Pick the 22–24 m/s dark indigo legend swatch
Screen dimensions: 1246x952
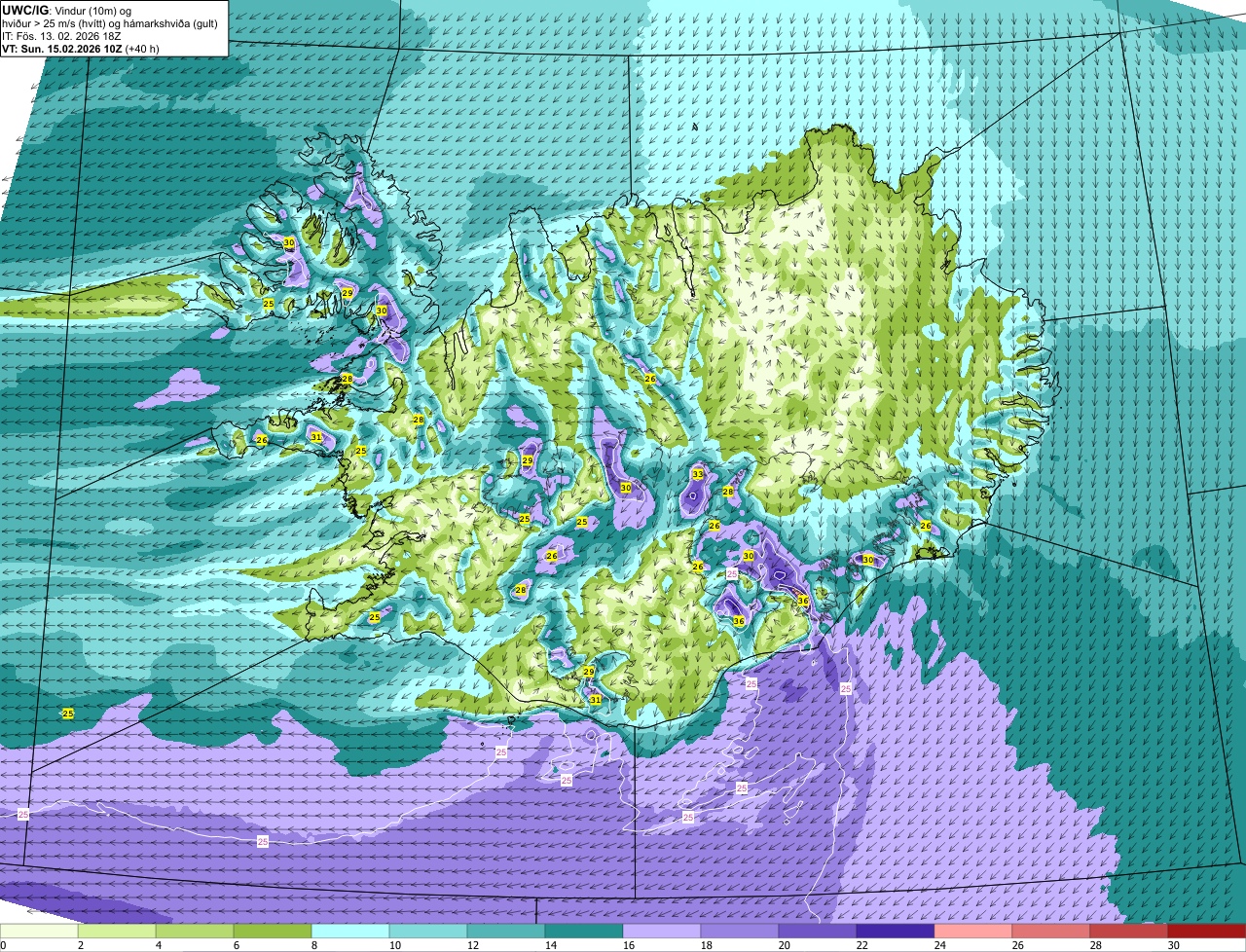(896, 931)
